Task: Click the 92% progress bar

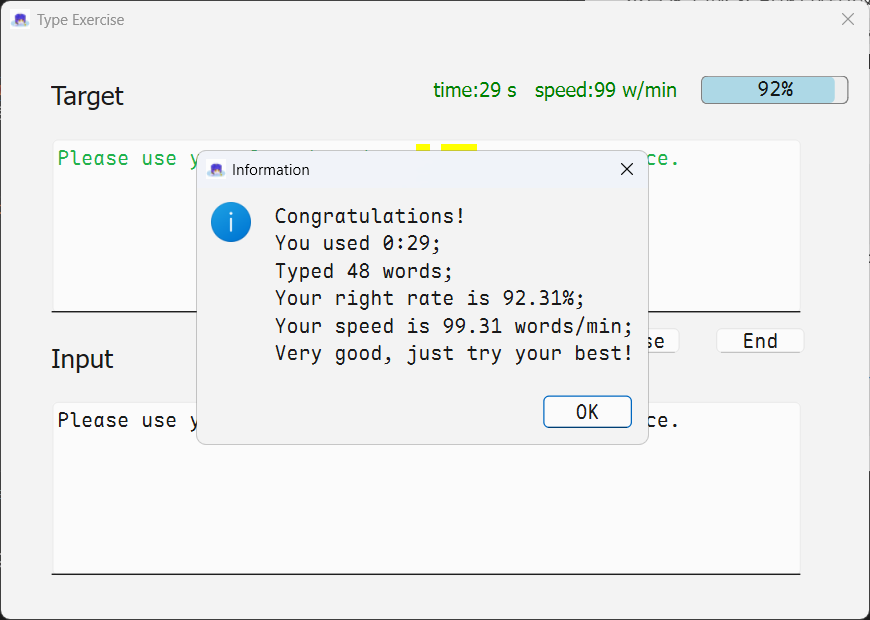Action: click(x=774, y=90)
